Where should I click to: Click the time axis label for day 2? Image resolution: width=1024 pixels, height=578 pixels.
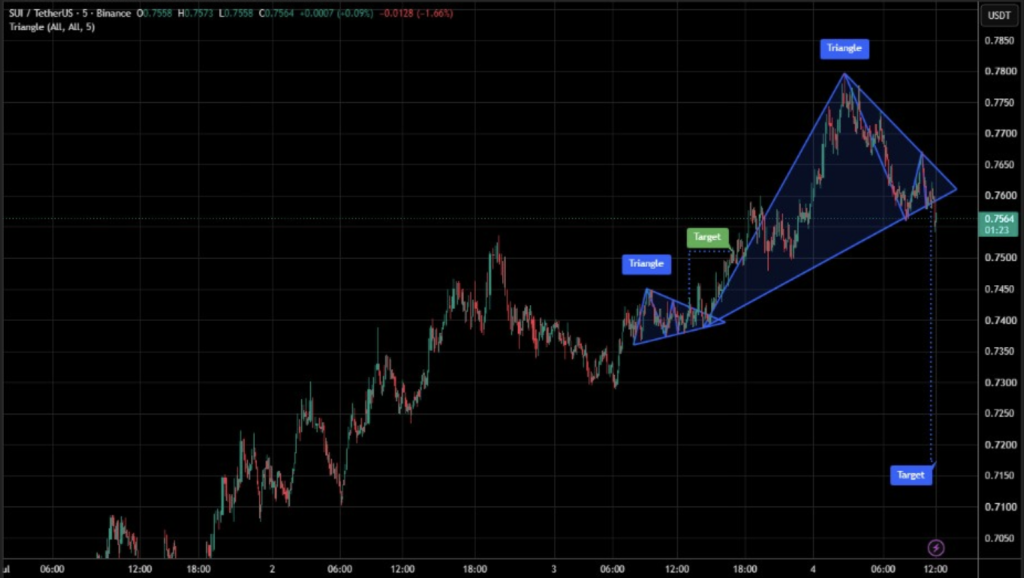point(272,569)
